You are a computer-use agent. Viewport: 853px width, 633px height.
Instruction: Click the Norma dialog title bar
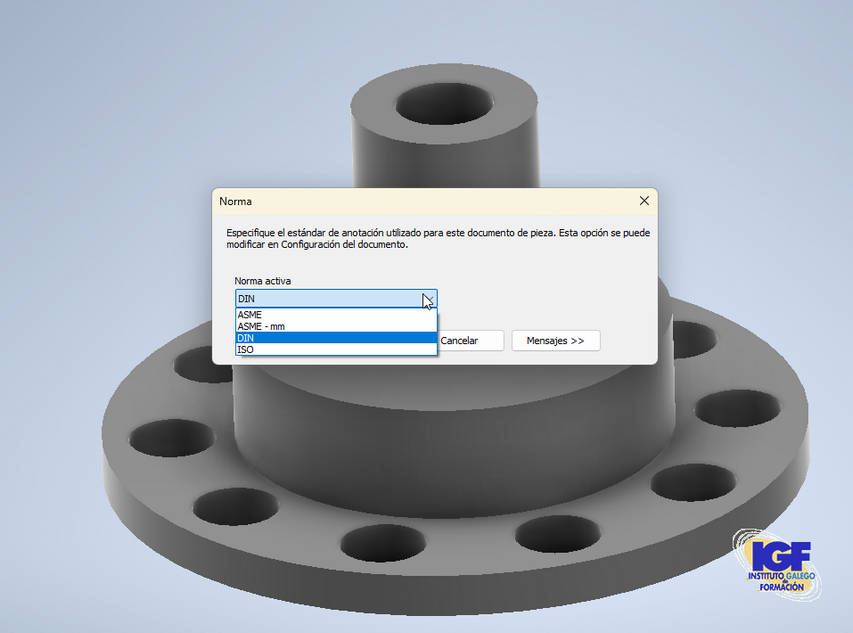[x=420, y=201]
